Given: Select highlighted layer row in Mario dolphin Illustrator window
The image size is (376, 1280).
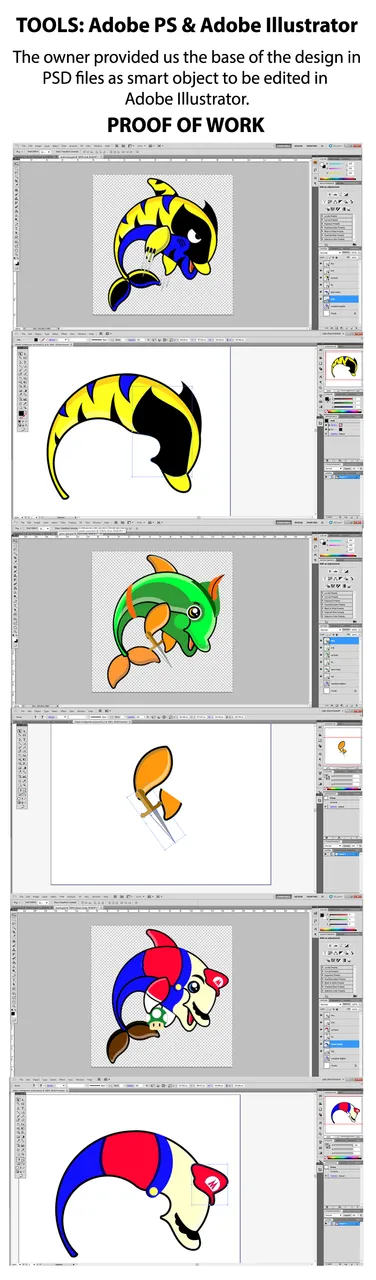Looking at the screenshot, I should 342,1224.
